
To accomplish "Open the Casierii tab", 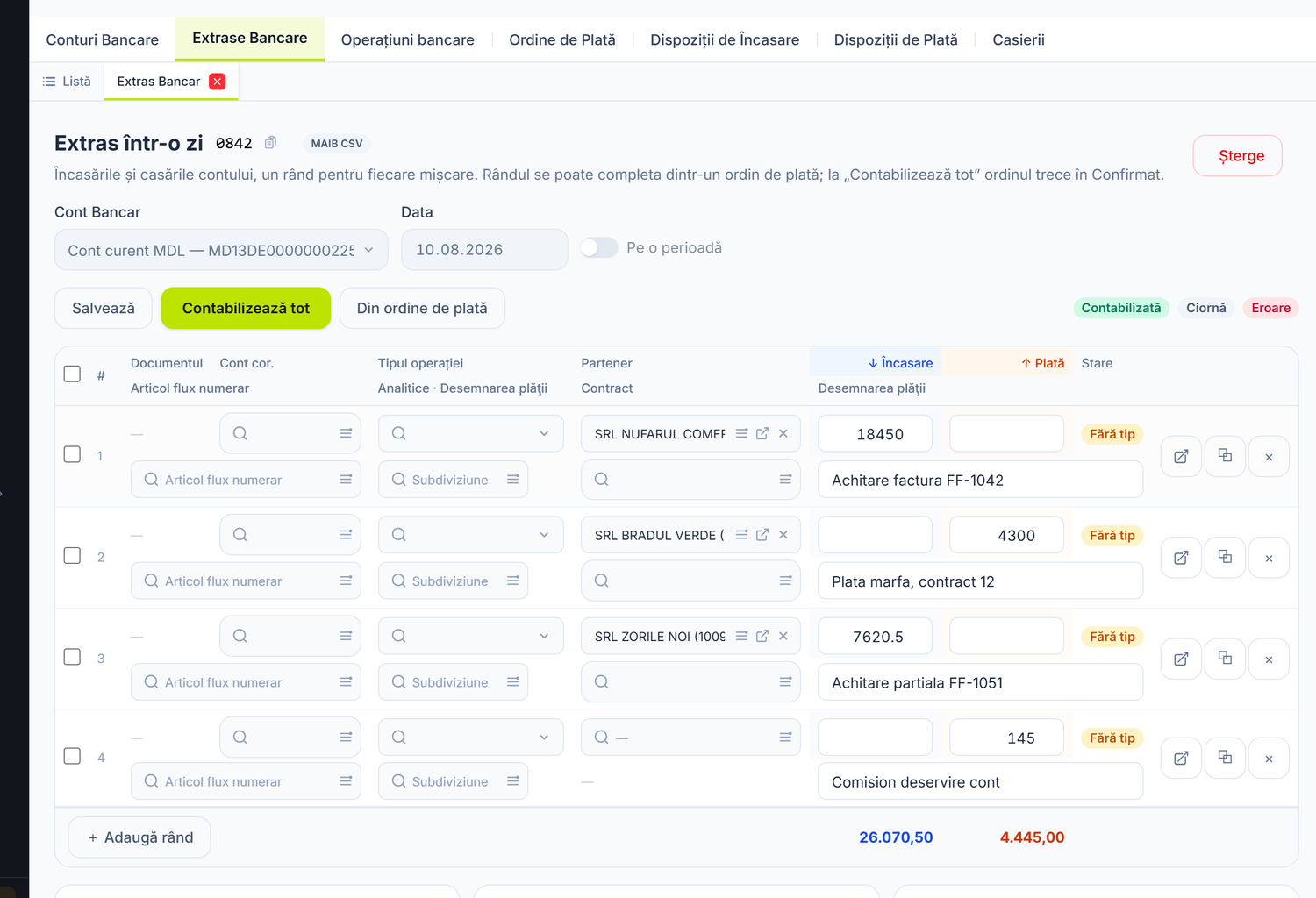I will click(1019, 39).
